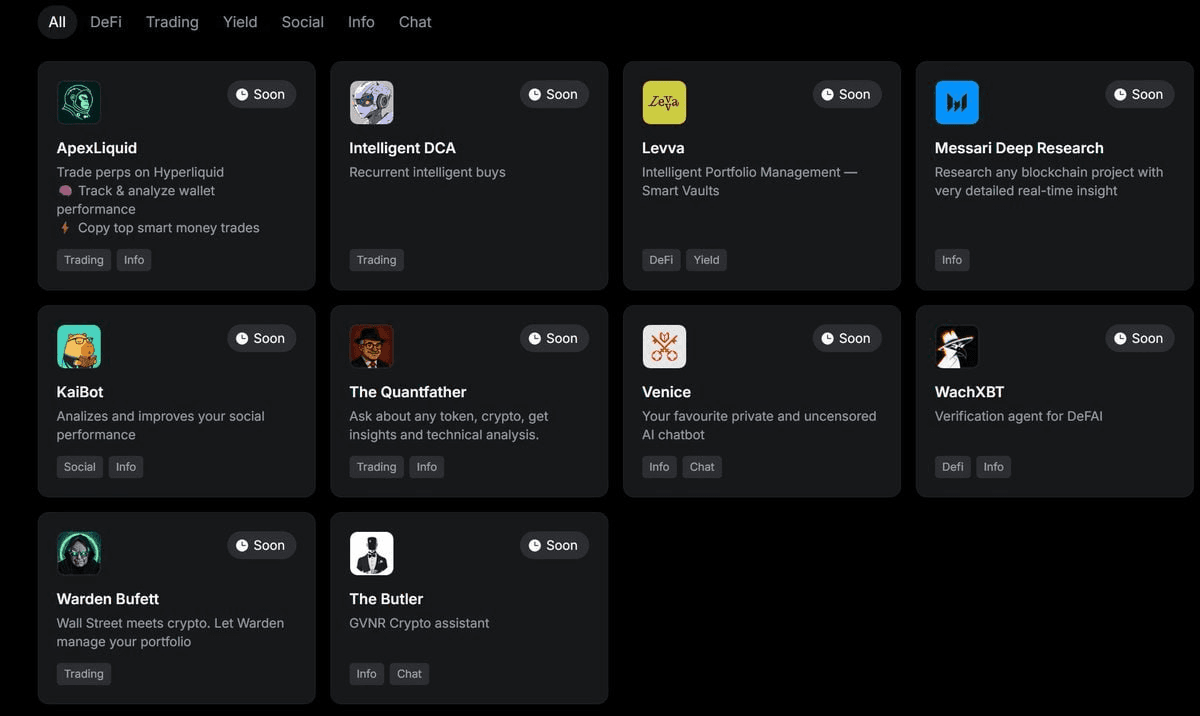Open the Levva card title

663,148
